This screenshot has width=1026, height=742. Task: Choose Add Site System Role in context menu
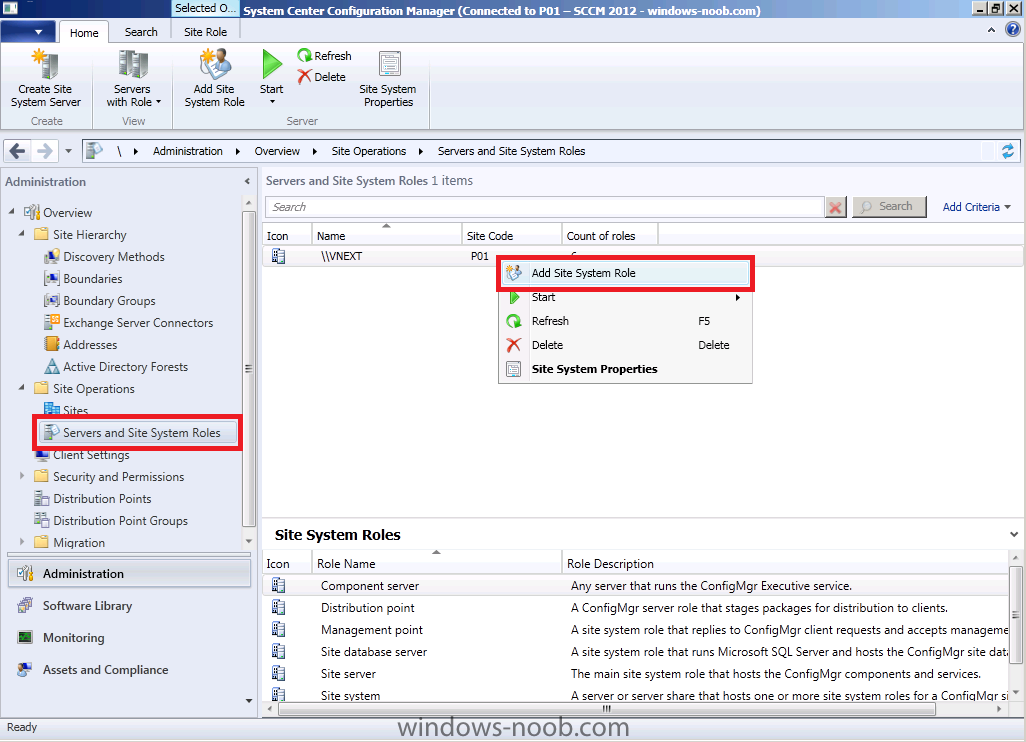coord(626,274)
